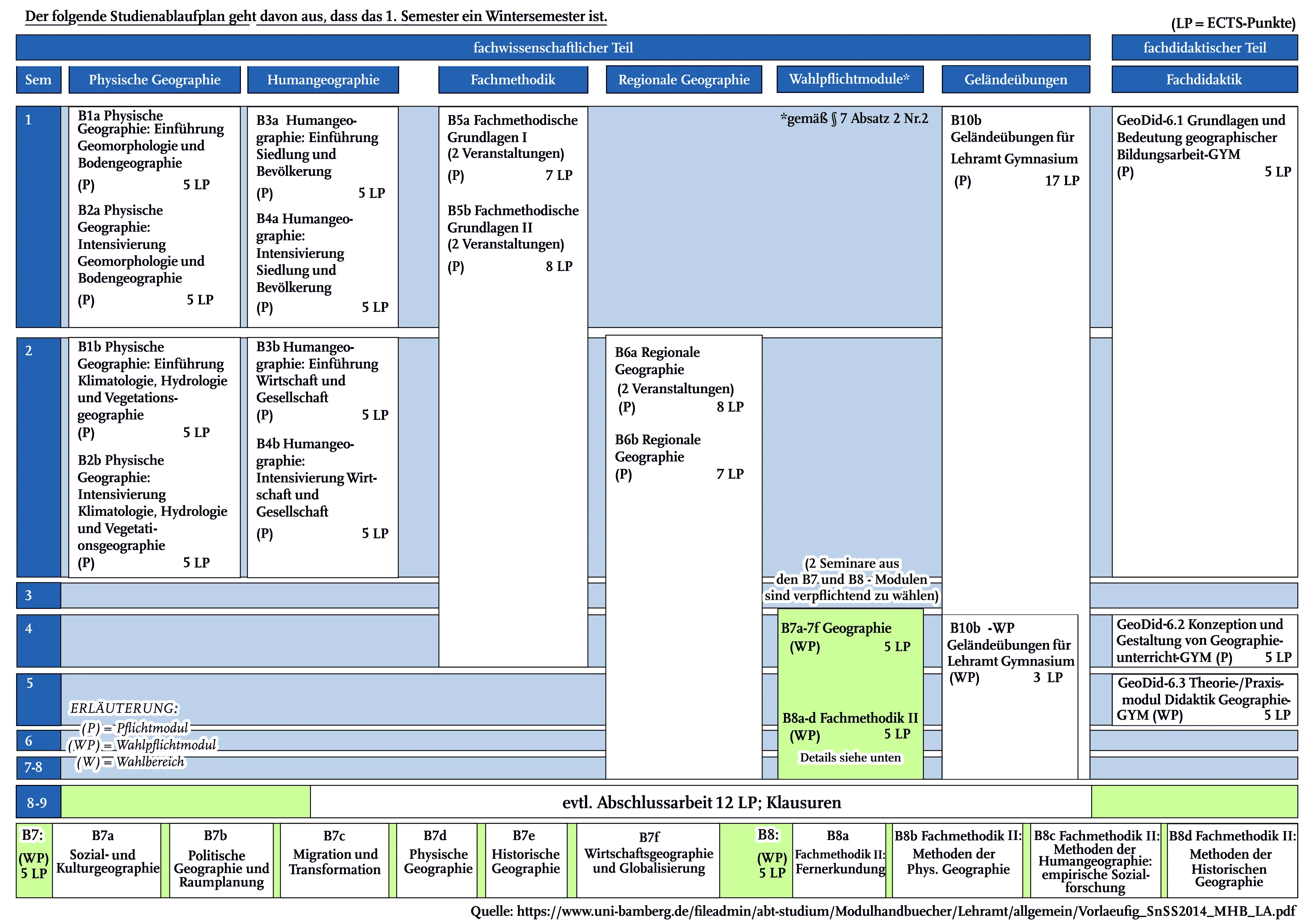Click the Geländeübungen column header
Screen dimensions: 1305x924
pyautogui.click(x=1015, y=79)
